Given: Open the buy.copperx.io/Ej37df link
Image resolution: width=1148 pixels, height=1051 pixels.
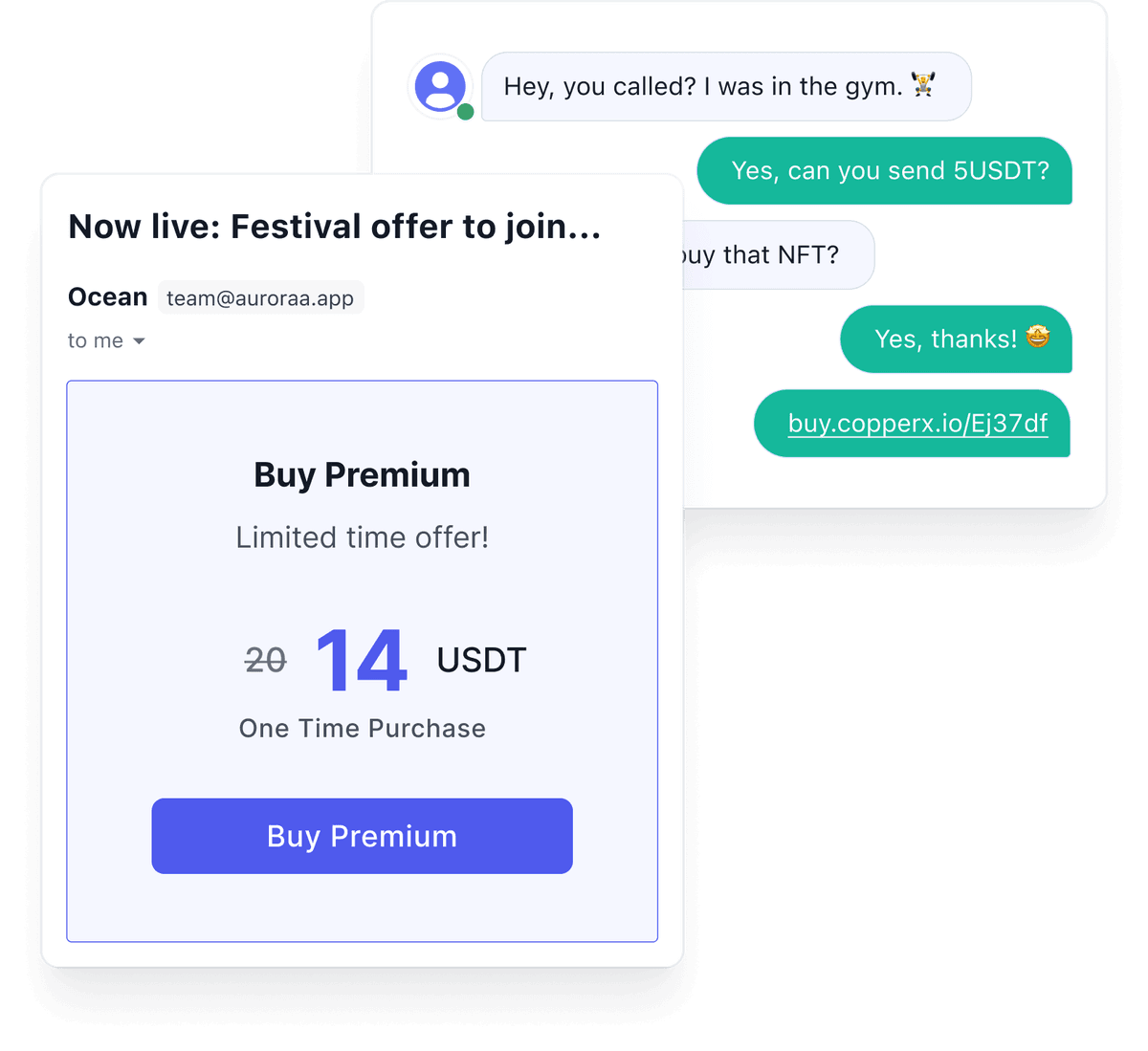Looking at the screenshot, I should tap(917, 424).
